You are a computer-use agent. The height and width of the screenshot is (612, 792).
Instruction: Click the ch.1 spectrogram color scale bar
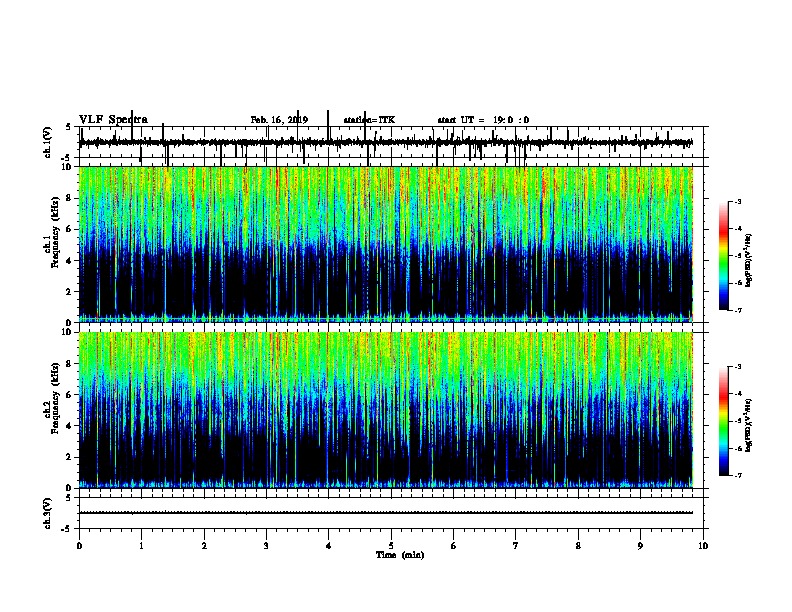tap(723, 256)
